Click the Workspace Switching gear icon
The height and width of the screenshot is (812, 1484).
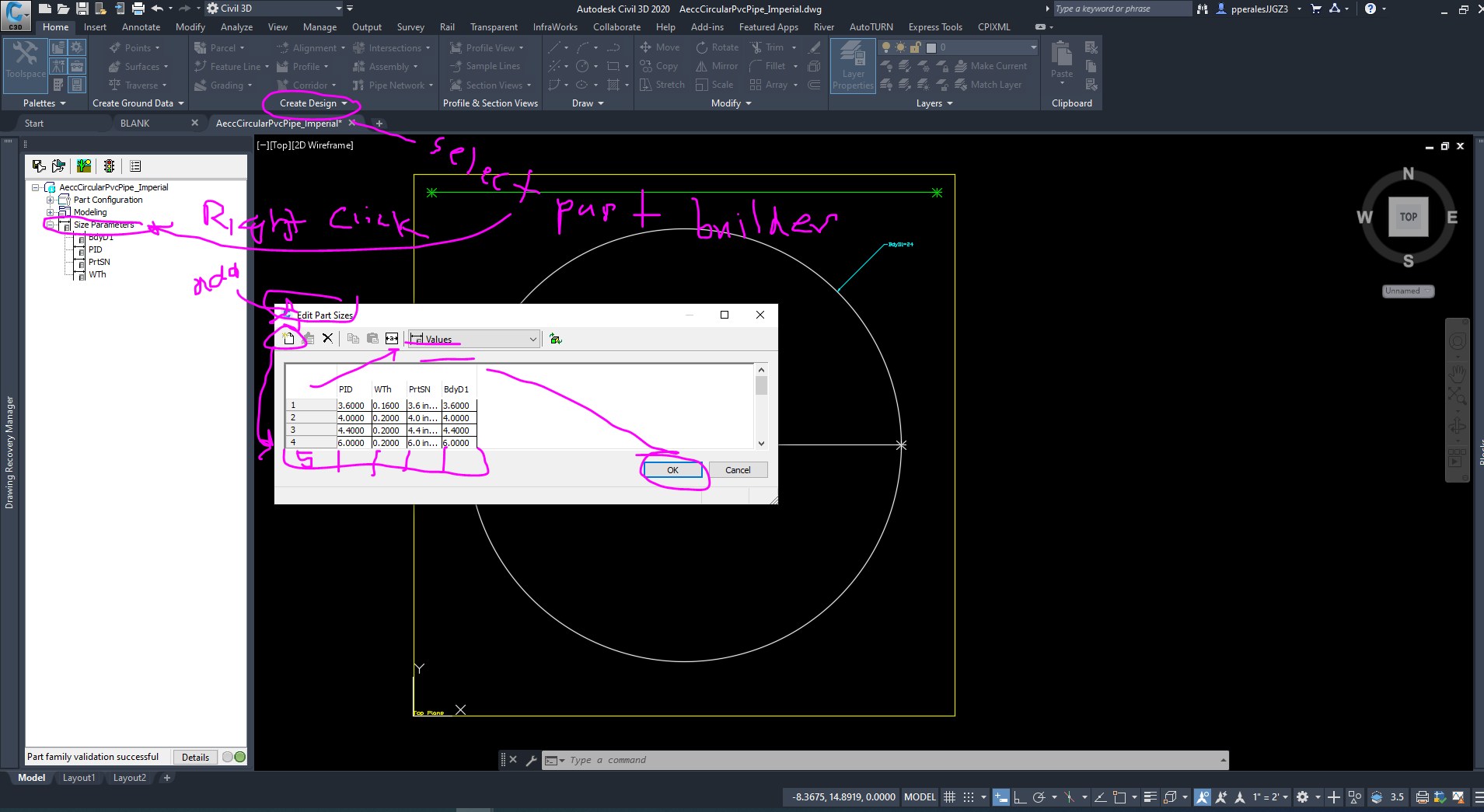(1303, 796)
